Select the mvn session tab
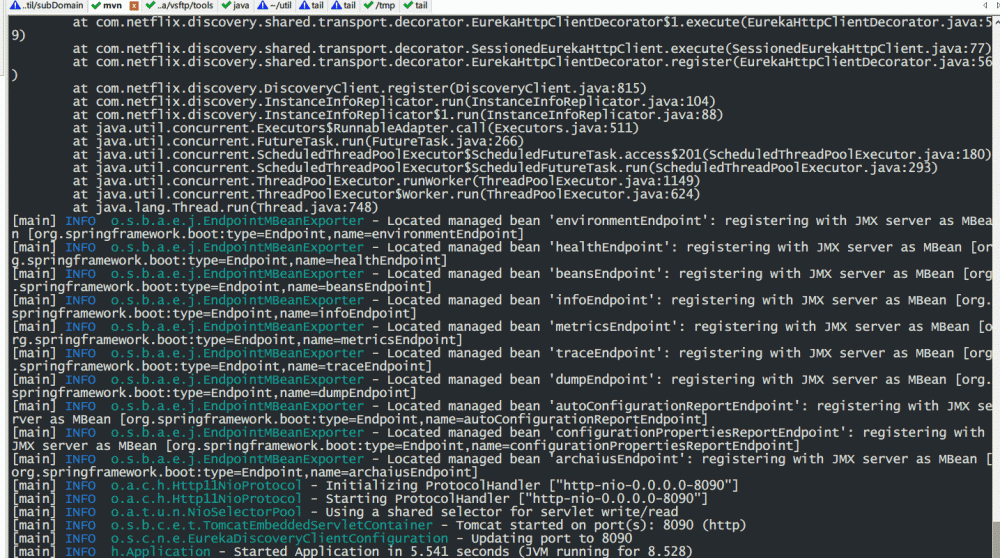 107,5
